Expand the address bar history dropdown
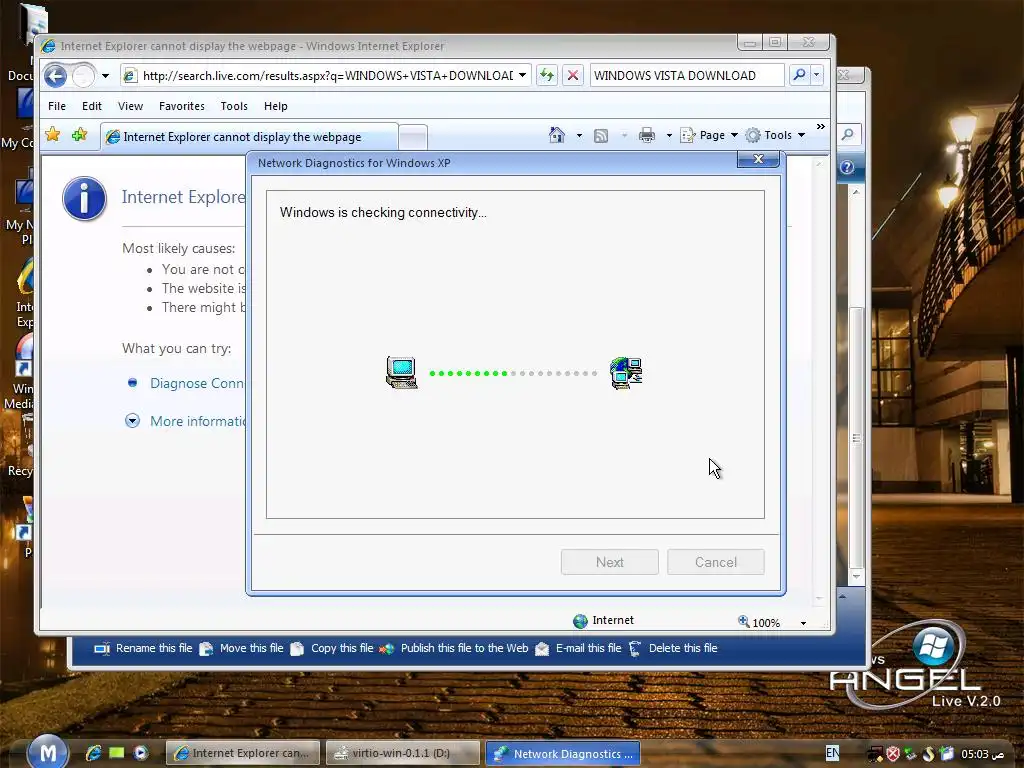This screenshot has width=1024, height=768. 522,76
